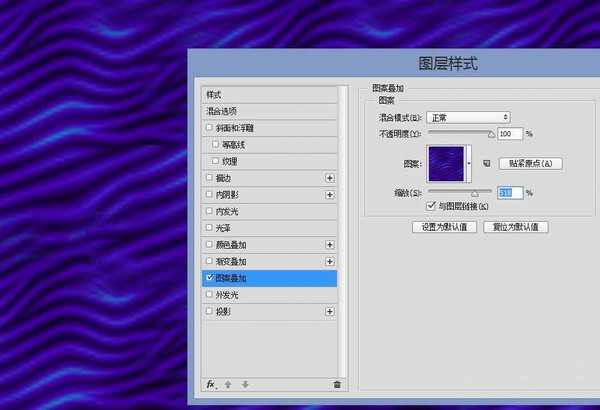Click plus icon beside 内阴影 (Inner Shadow)
Image resolution: width=600 pixels, height=410 pixels.
click(329, 194)
